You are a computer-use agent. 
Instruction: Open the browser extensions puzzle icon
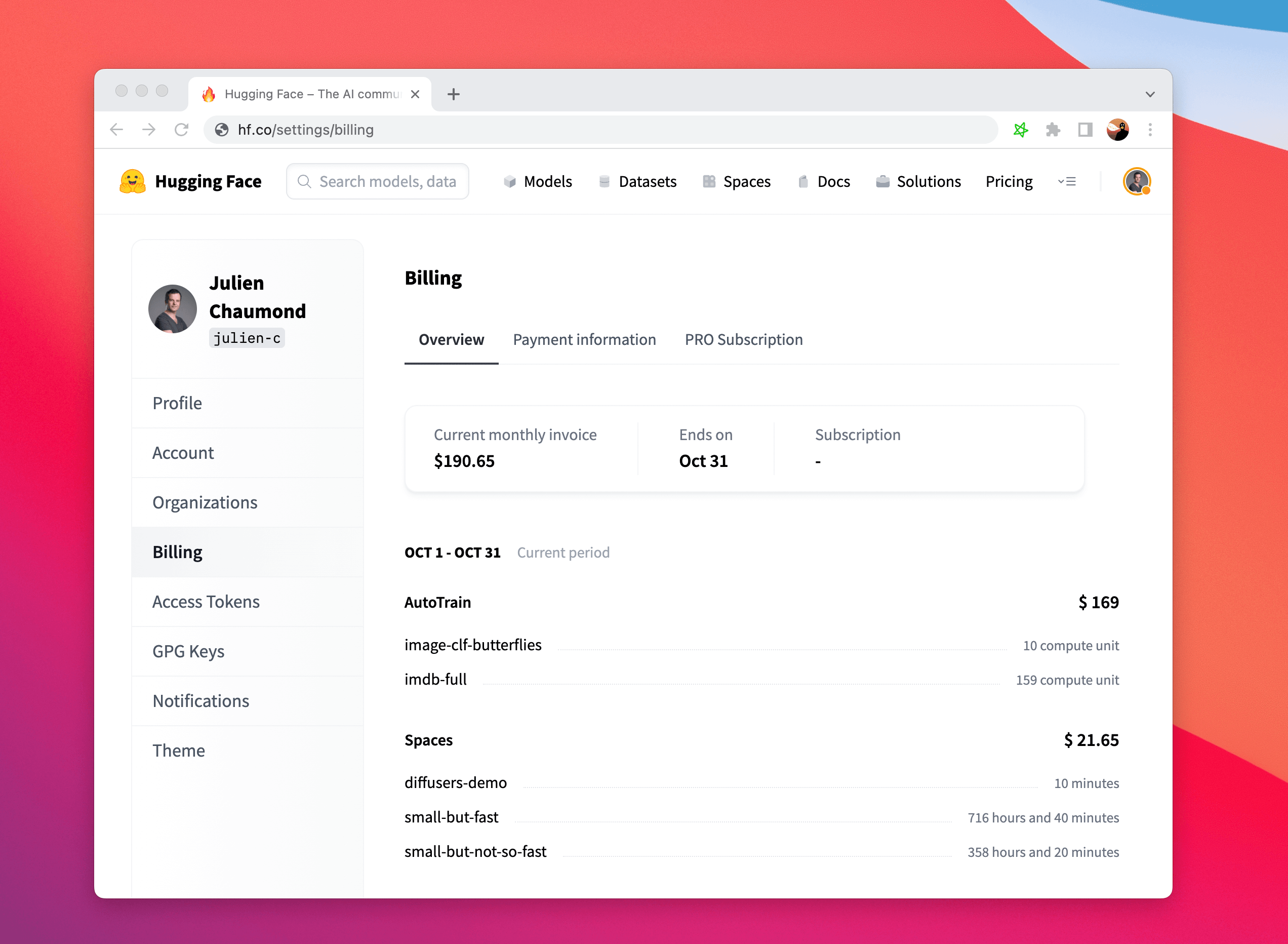(x=1053, y=130)
